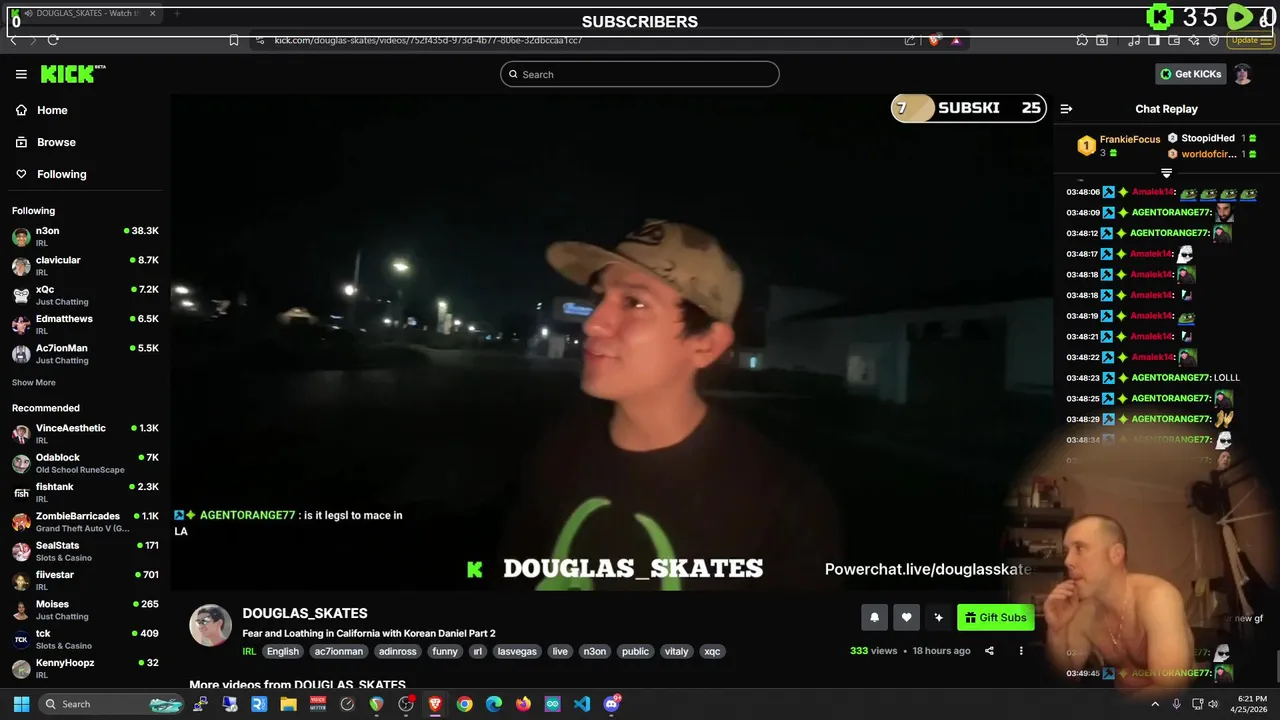Open Odablock recommended channel
Viewport: 1280px width, 720px height.
85,463
